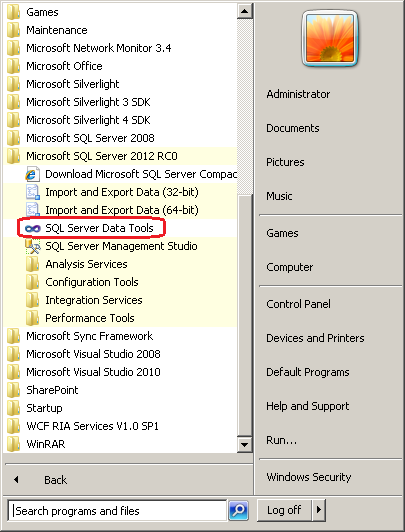Open the Microsoft SQL Server 2008 folder icon
This screenshot has height=532, width=405.
pyautogui.click(x=14, y=138)
